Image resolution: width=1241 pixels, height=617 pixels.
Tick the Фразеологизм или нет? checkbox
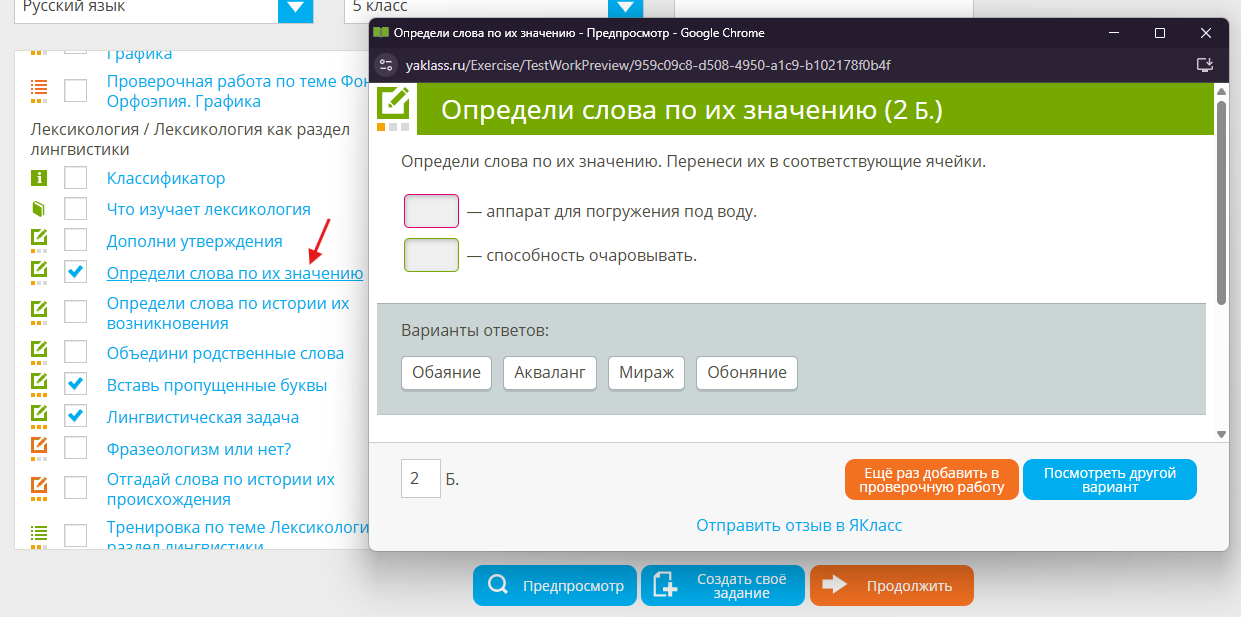(x=76, y=448)
